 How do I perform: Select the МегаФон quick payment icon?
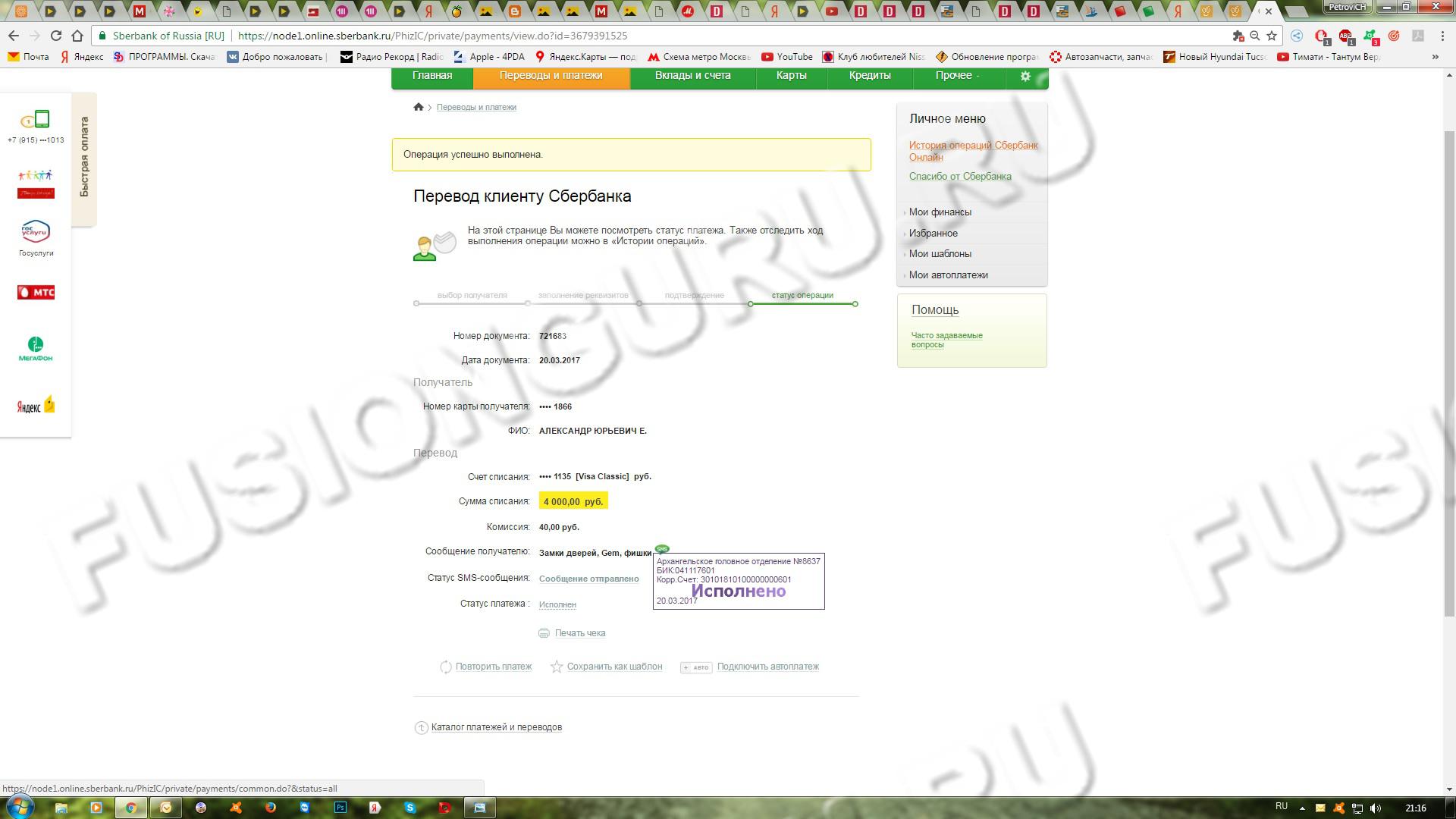coord(36,349)
